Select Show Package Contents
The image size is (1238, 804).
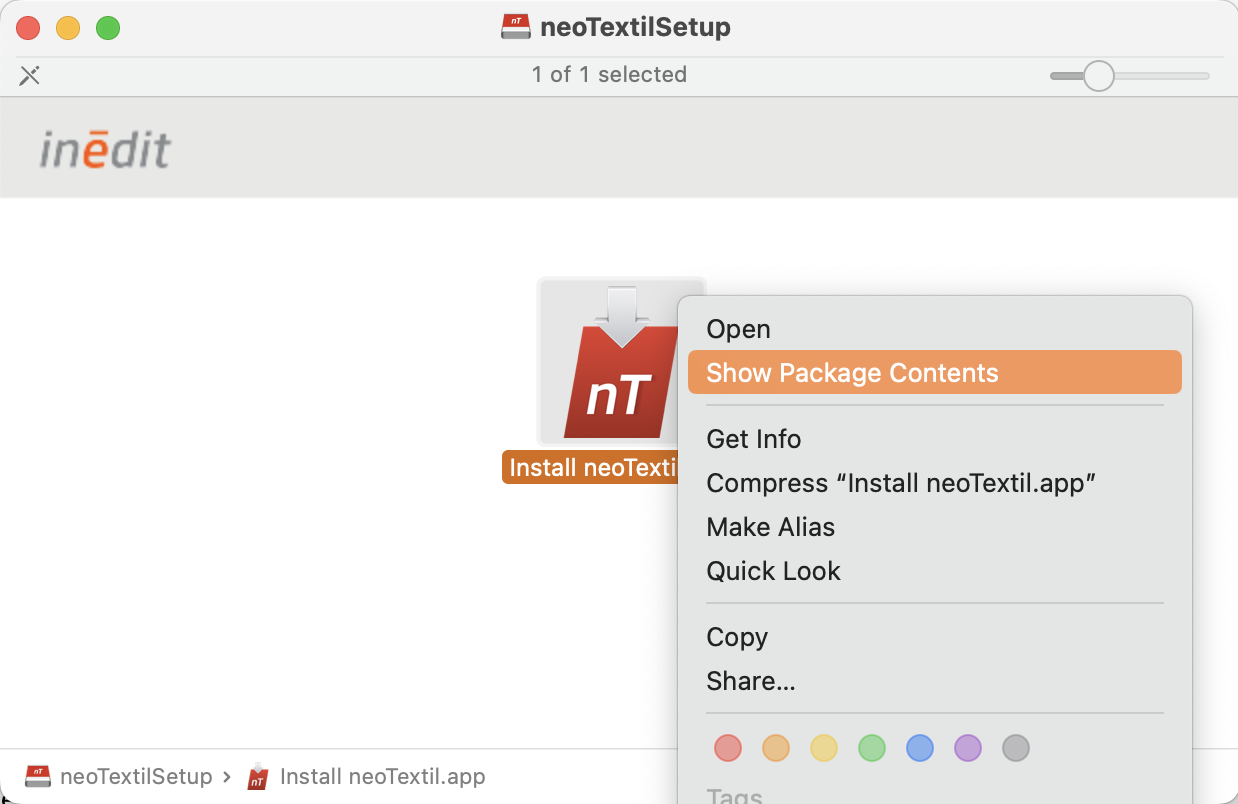click(934, 373)
